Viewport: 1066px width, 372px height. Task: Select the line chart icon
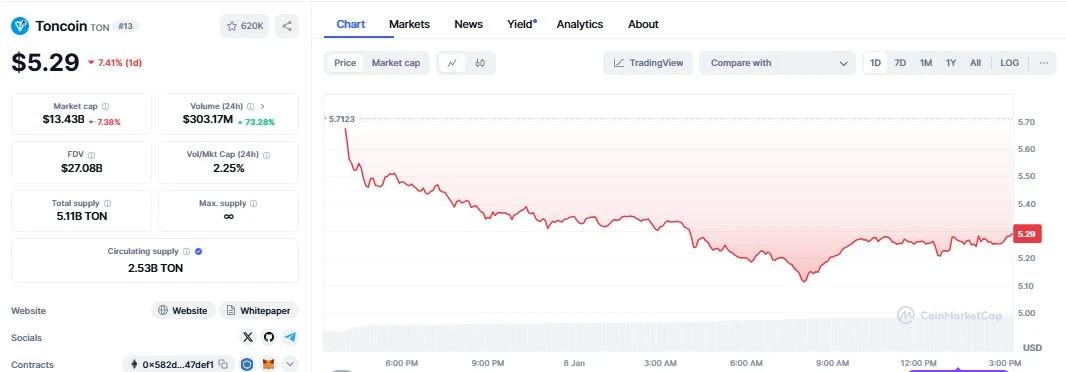coord(452,63)
